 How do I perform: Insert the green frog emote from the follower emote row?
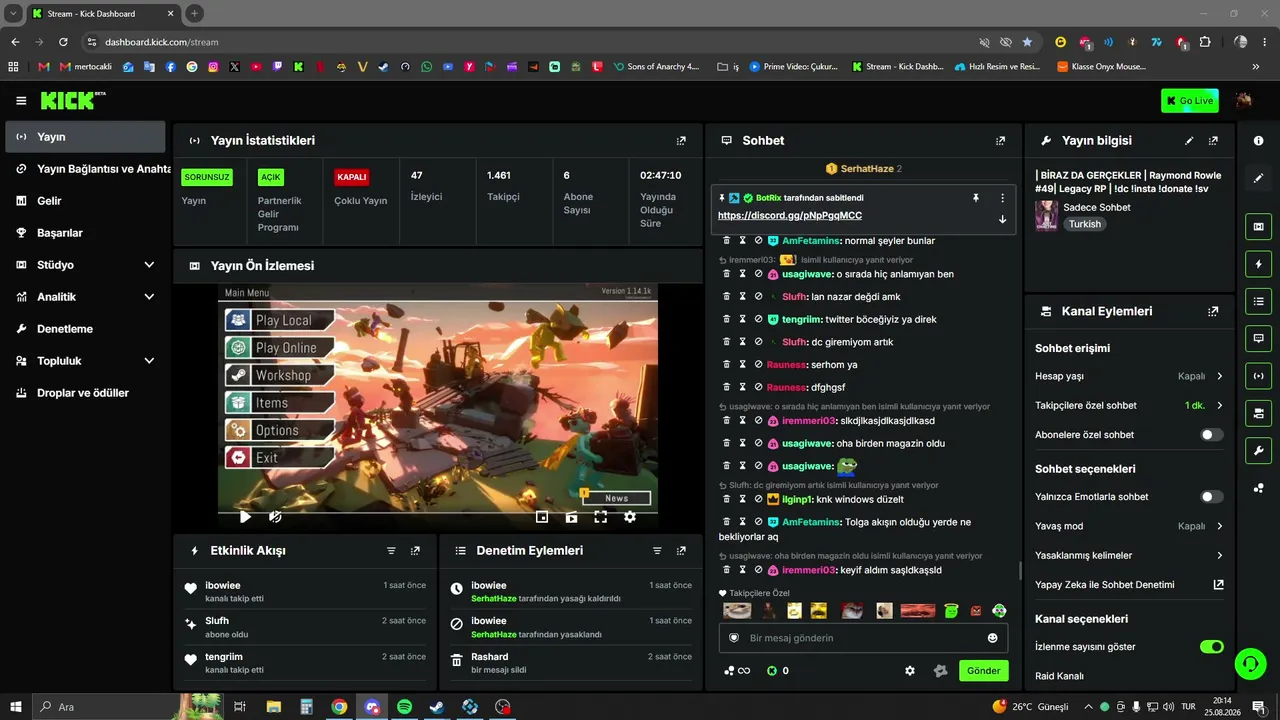point(951,611)
